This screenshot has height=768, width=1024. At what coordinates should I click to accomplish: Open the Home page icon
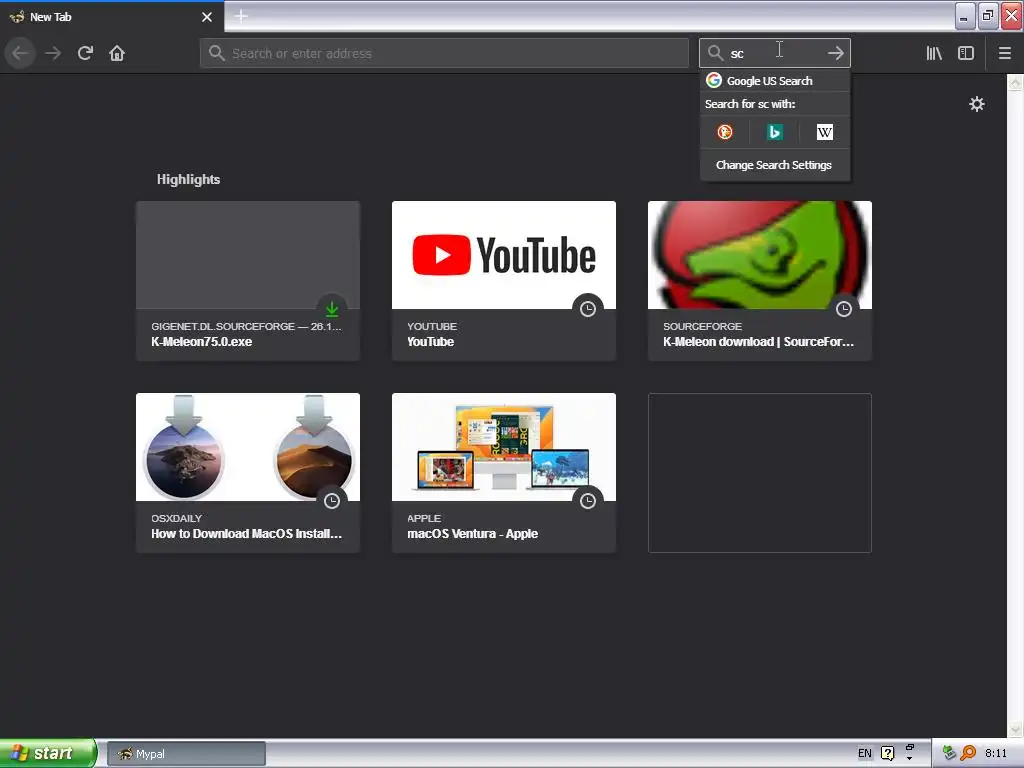117,53
